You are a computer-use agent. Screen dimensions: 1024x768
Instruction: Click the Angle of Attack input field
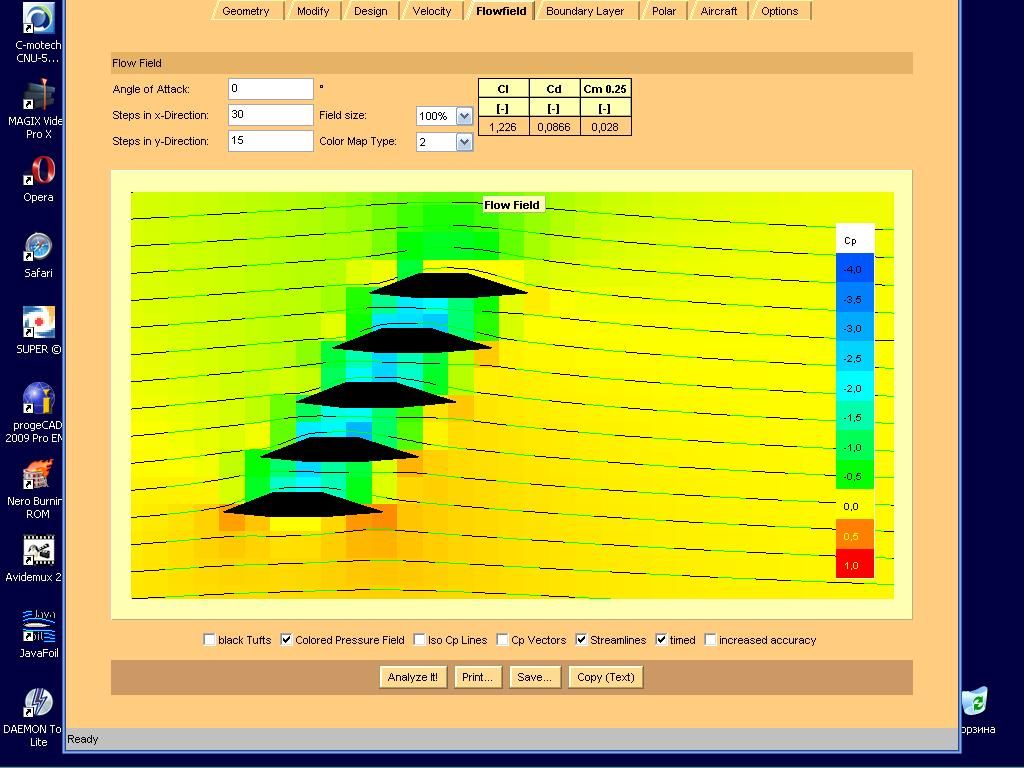[x=270, y=89]
